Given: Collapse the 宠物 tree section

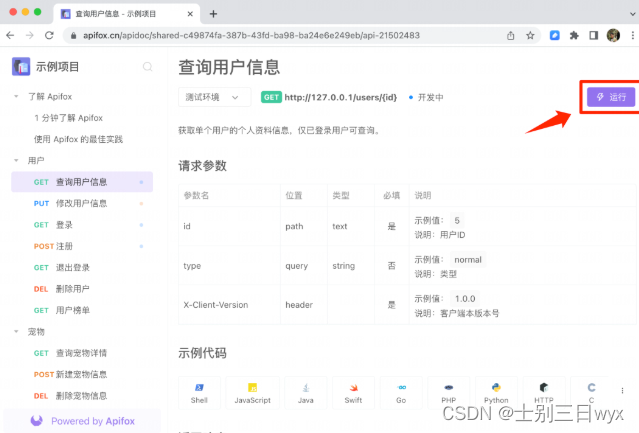Looking at the screenshot, I should click(x=16, y=332).
